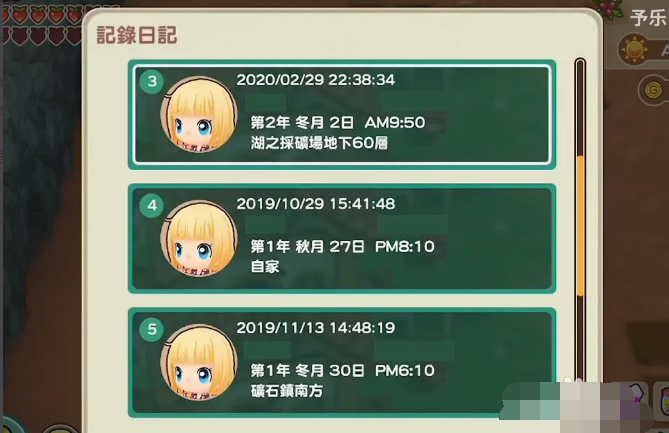
Task: Click the gold coin G icon
Action: coord(652,90)
